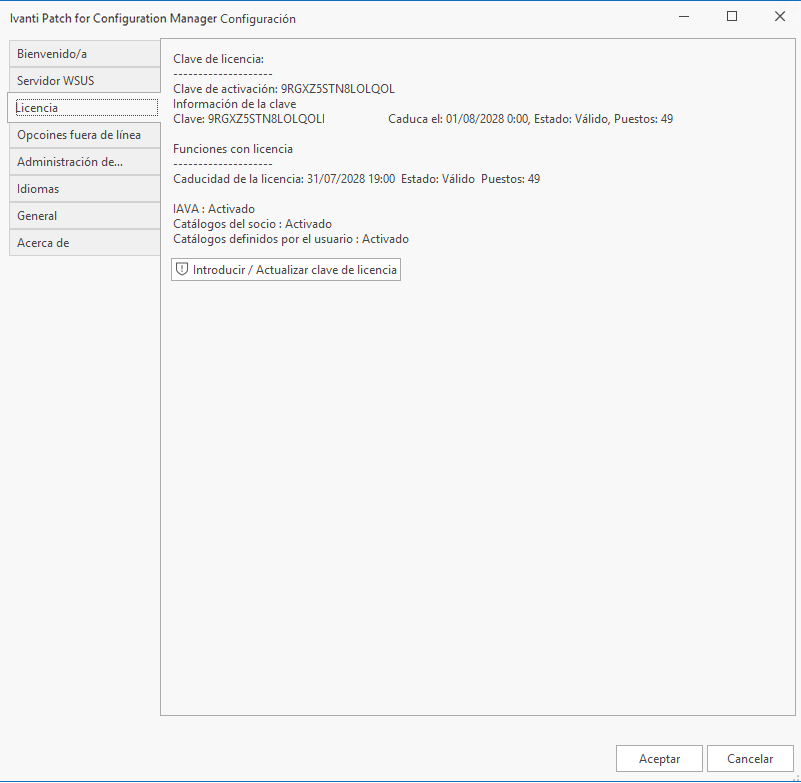The image size is (801, 783).
Task: Open the Acerca de tab
Action: 84,243
